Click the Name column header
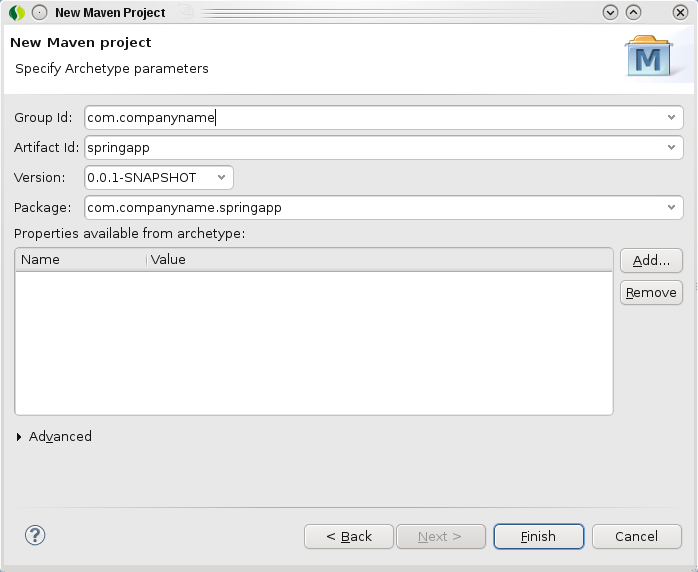This screenshot has height=572, width=698. [x=81, y=260]
